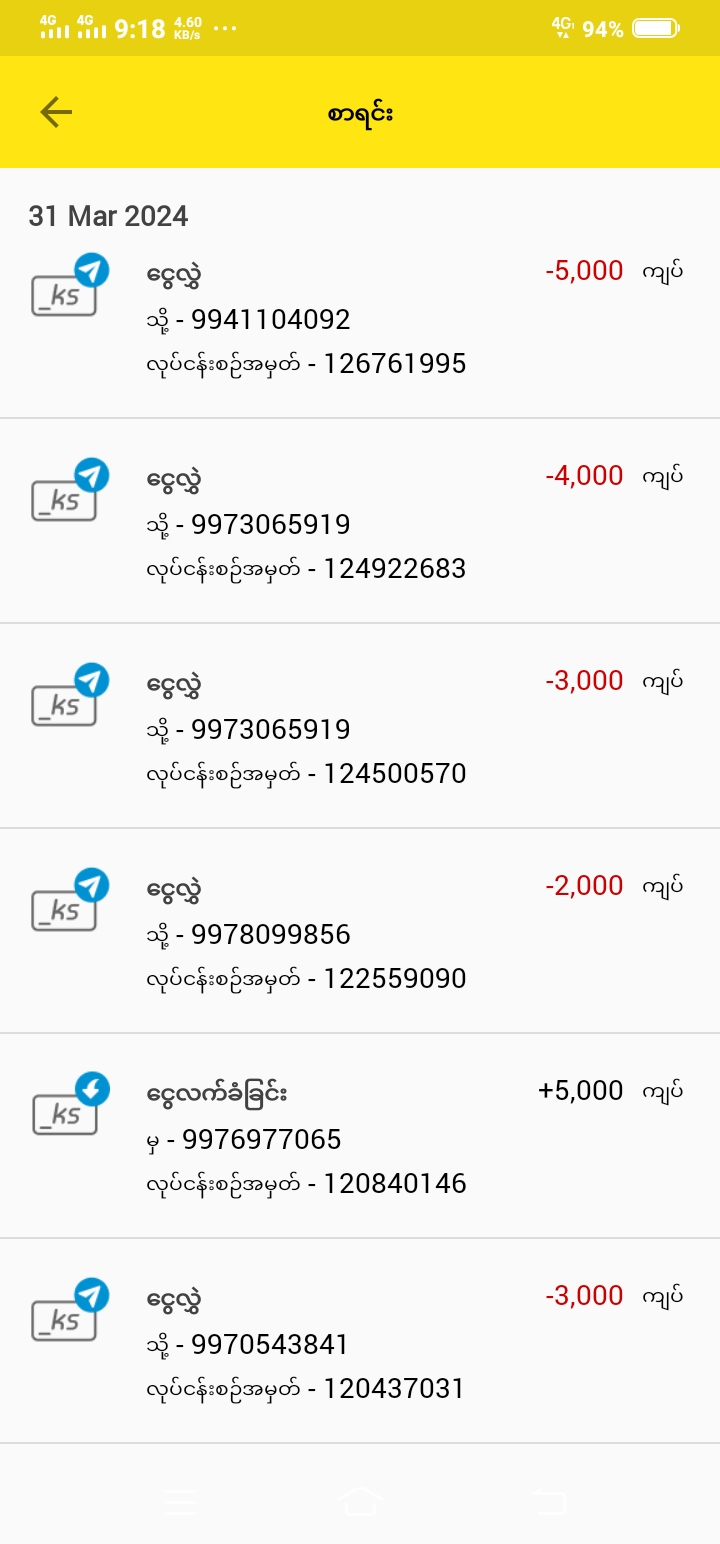Open the -5,000 kyat transfer entry
This screenshot has height=1544, width=720.
(x=360, y=316)
